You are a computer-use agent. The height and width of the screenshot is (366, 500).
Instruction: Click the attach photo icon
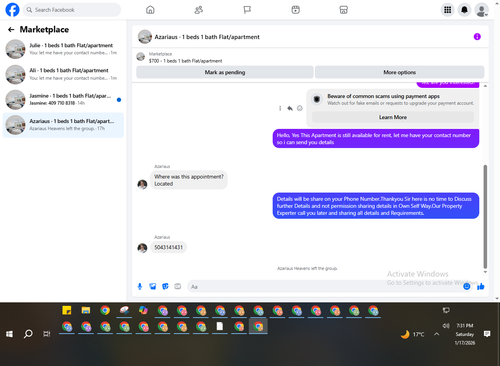tap(153, 286)
